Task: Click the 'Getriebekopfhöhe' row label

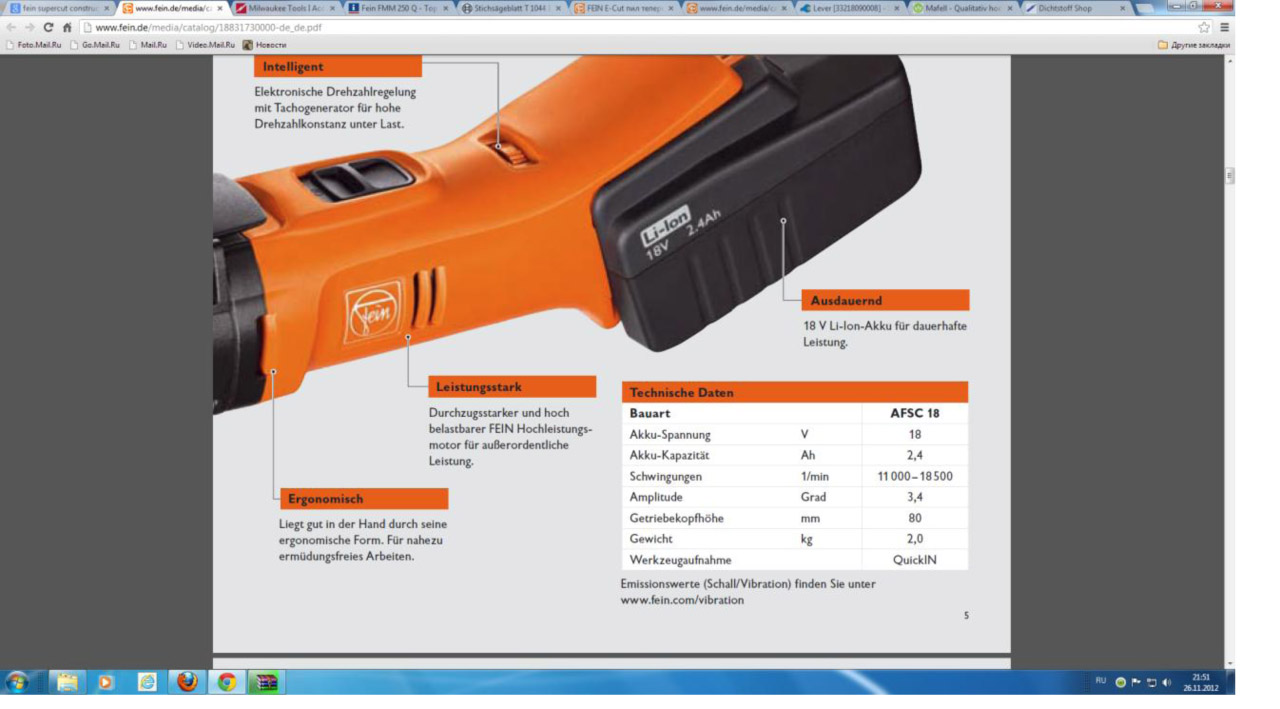Action: point(676,518)
